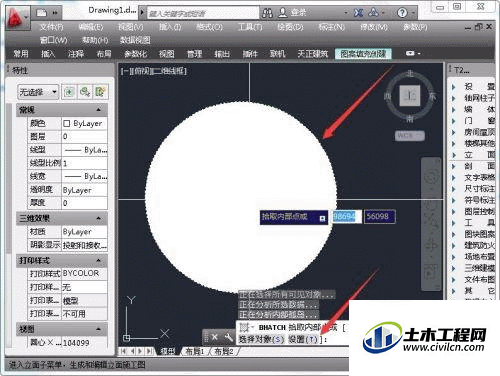Click the close X on the command line
The image size is (500, 376).
(x=215, y=337)
